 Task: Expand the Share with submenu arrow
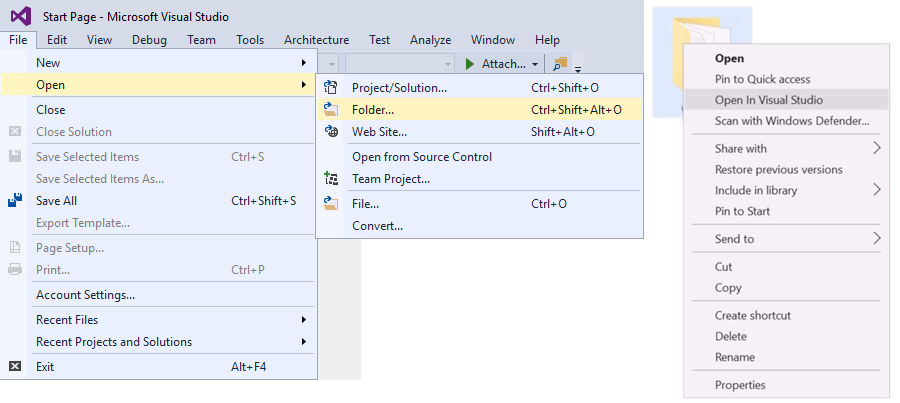(876, 148)
